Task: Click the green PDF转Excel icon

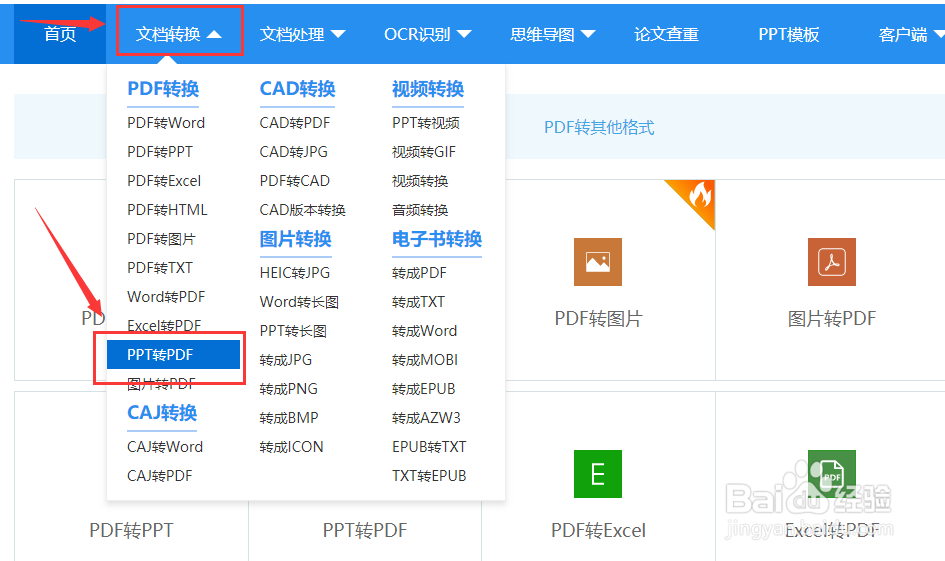Action: [x=597, y=474]
